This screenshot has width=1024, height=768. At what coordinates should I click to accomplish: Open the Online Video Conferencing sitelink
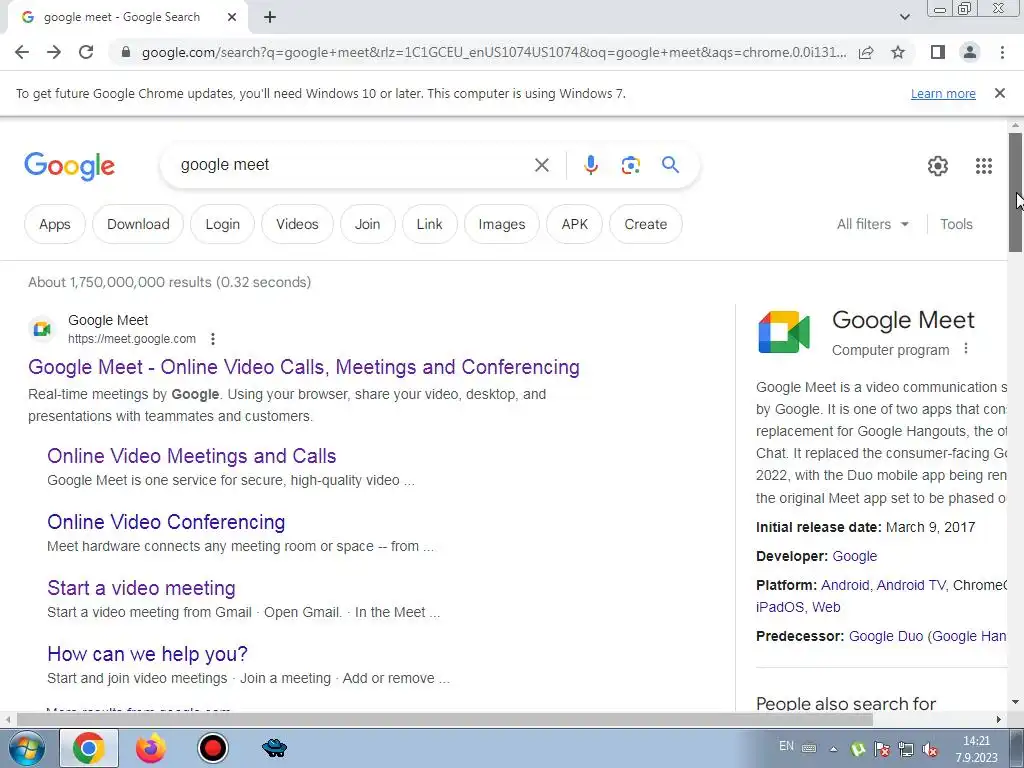[x=166, y=522]
